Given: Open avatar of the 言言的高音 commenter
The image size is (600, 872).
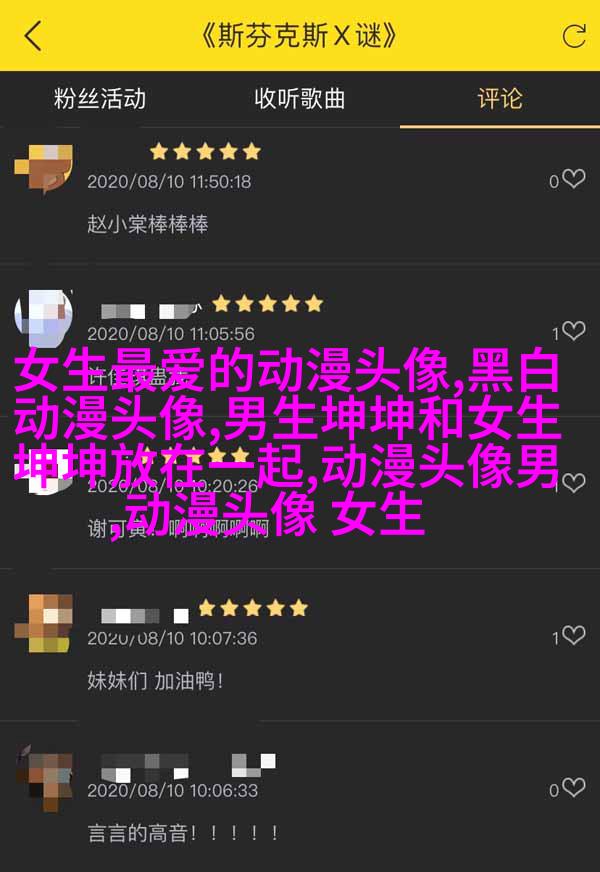Looking at the screenshot, I should (x=43, y=777).
